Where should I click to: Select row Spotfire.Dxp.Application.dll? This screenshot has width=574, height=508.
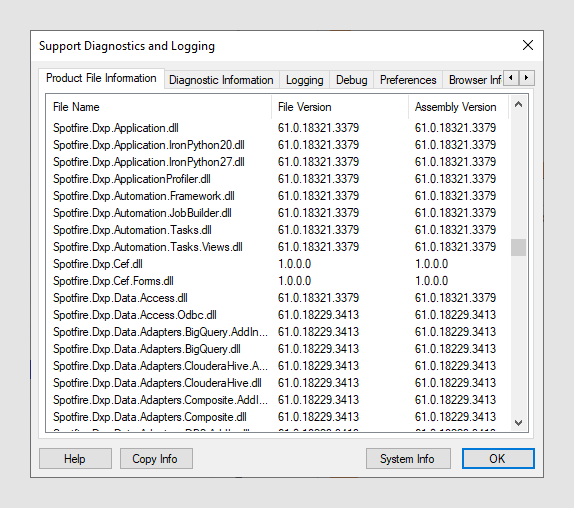(277, 128)
